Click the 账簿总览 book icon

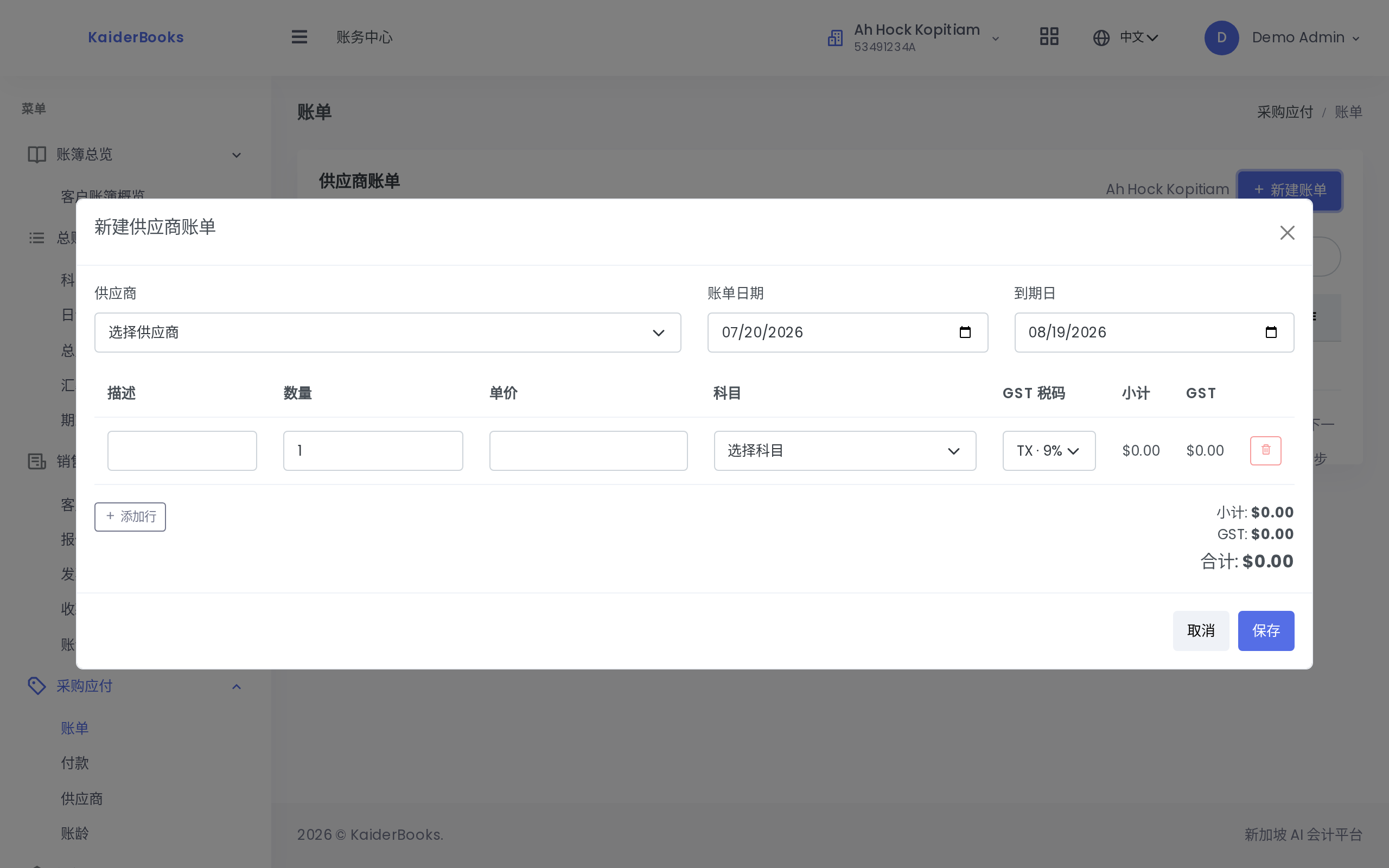[37, 155]
